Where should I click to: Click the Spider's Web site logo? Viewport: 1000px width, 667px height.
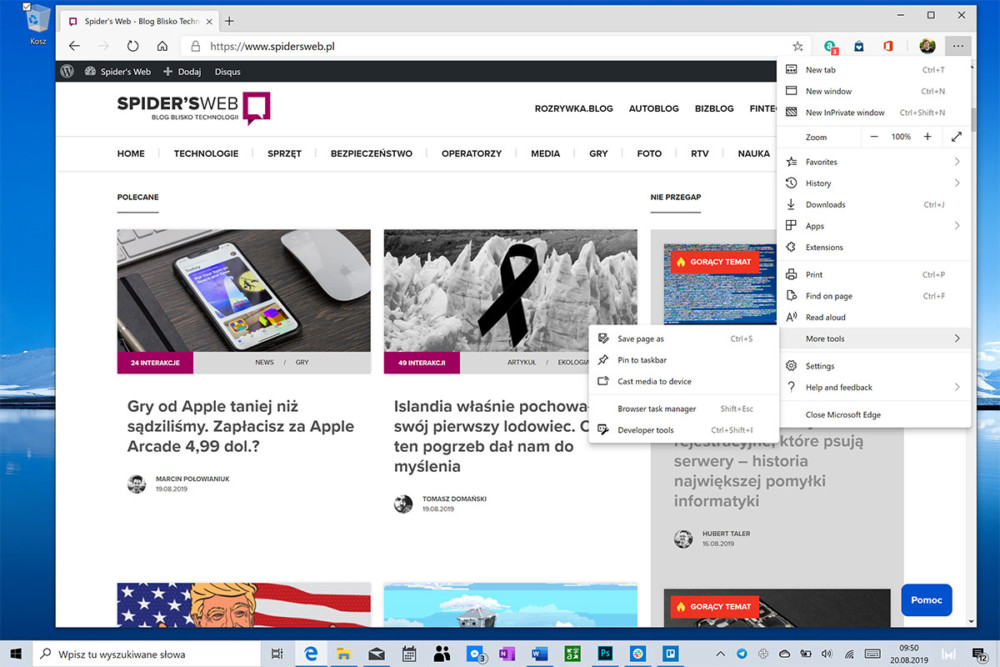193,107
